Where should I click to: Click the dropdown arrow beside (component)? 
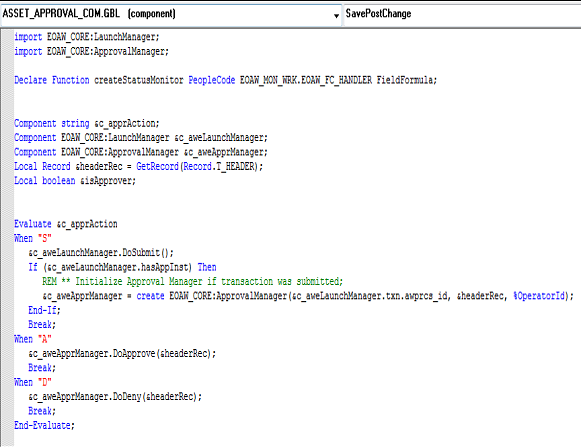[x=336, y=16]
